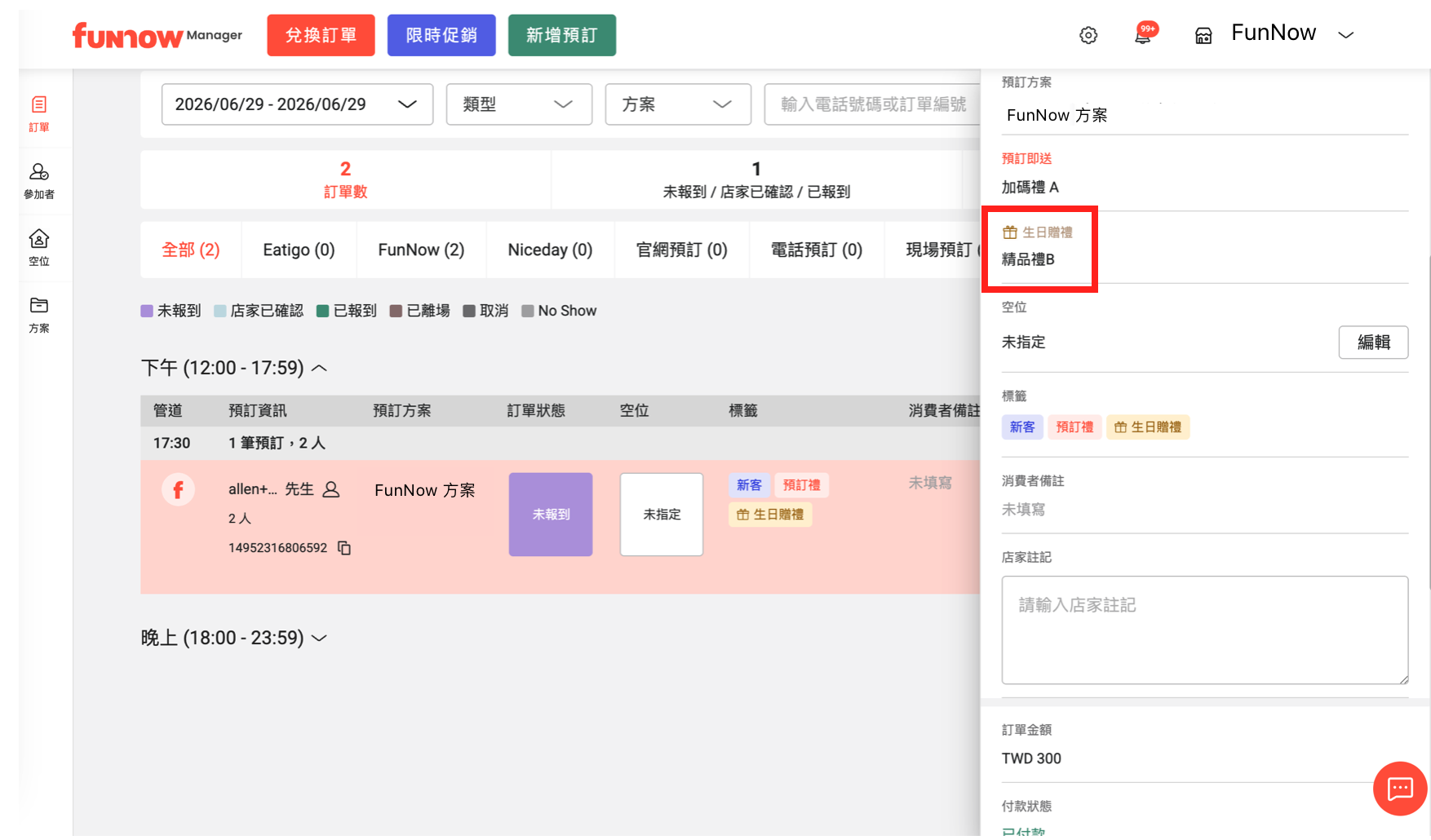
Task: Click customer name allen+... 先生
Action: pyautogui.click(x=271, y=489)
